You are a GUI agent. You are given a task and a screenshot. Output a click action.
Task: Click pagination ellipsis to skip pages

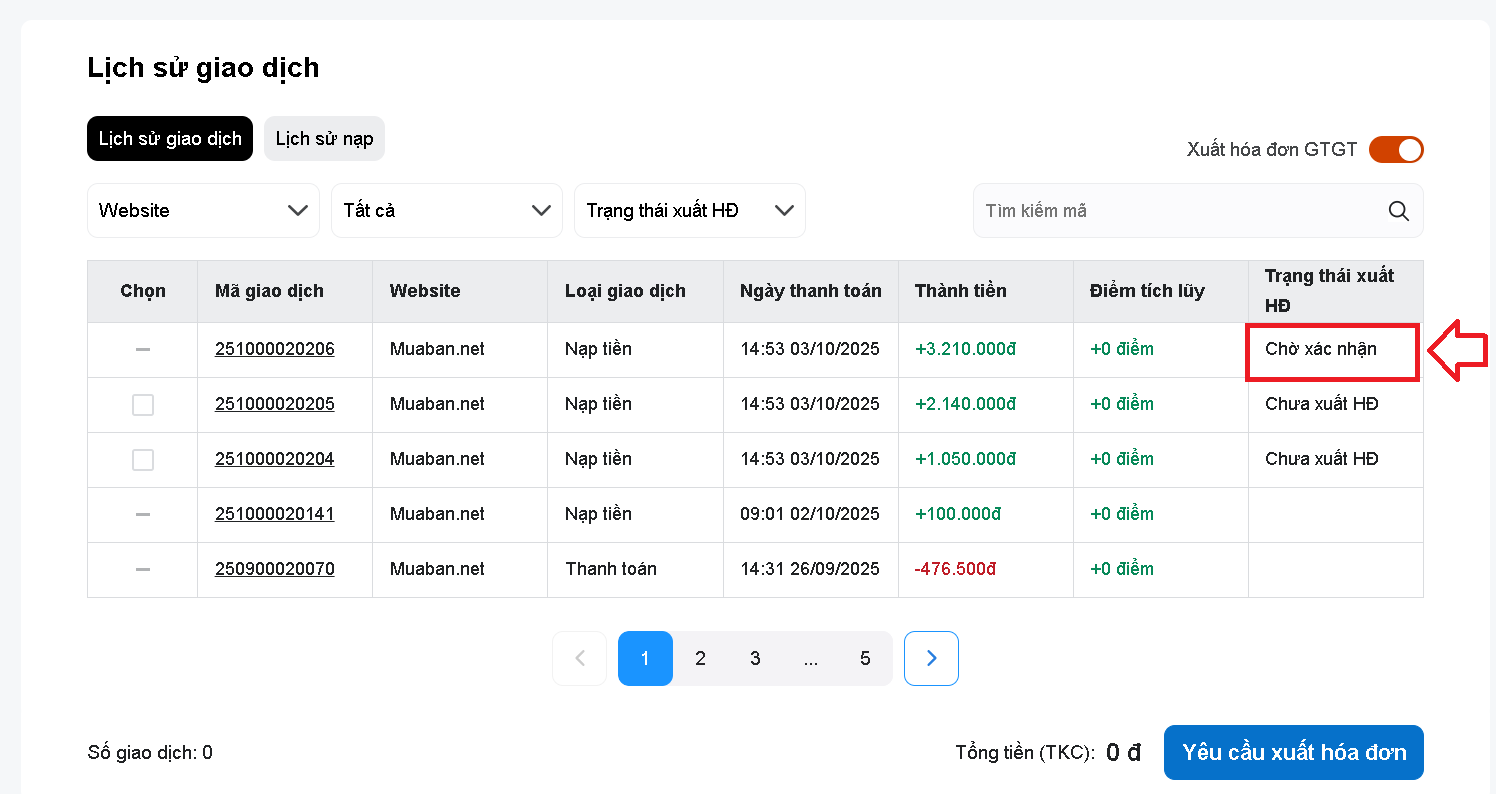810,658
